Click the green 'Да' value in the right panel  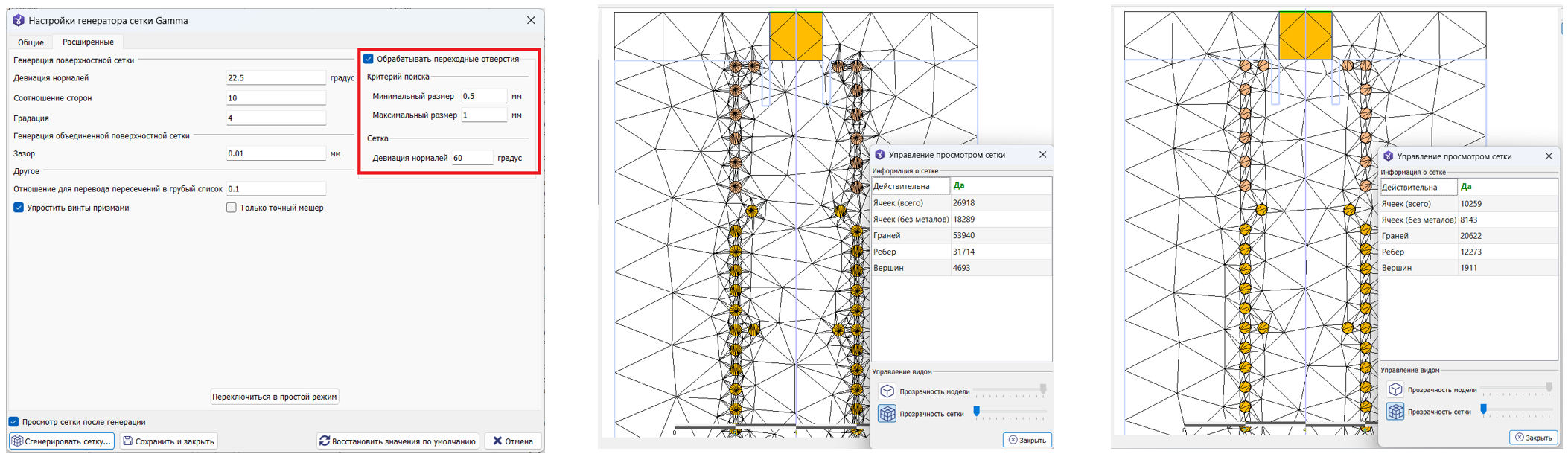(x=1466, y=187)
